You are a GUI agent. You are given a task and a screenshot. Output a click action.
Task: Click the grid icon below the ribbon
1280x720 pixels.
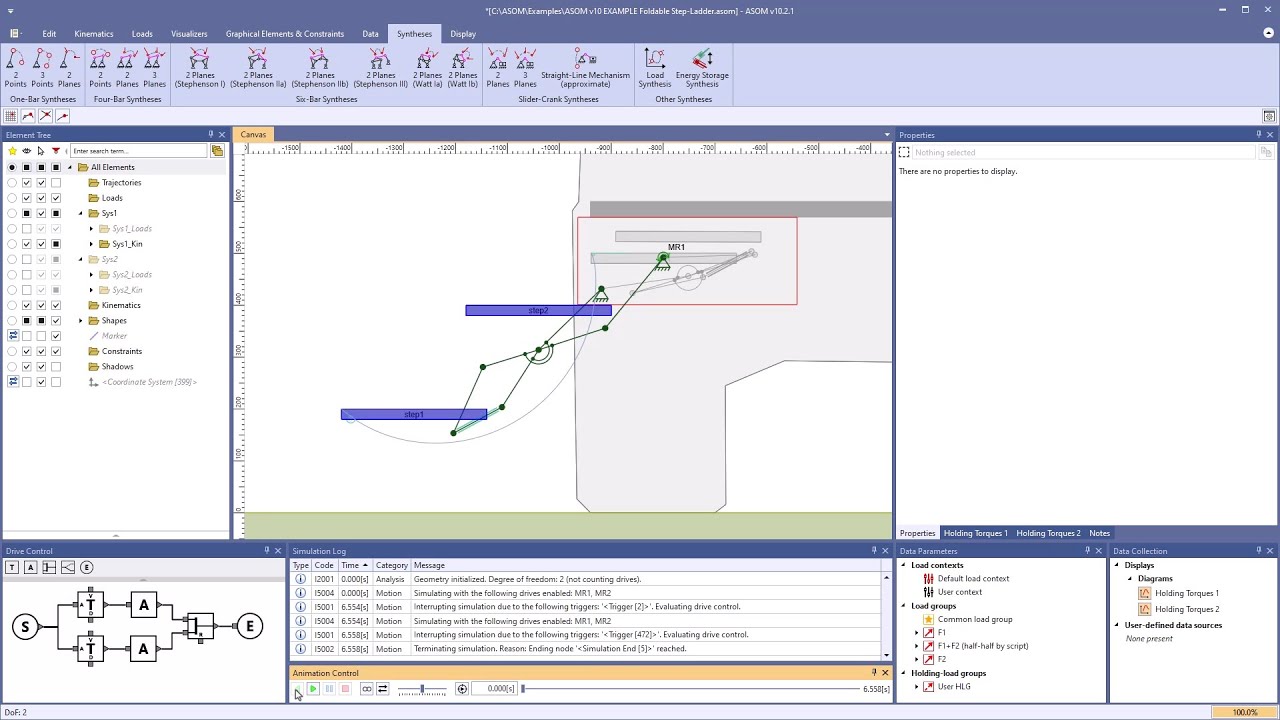click(11, 116)
